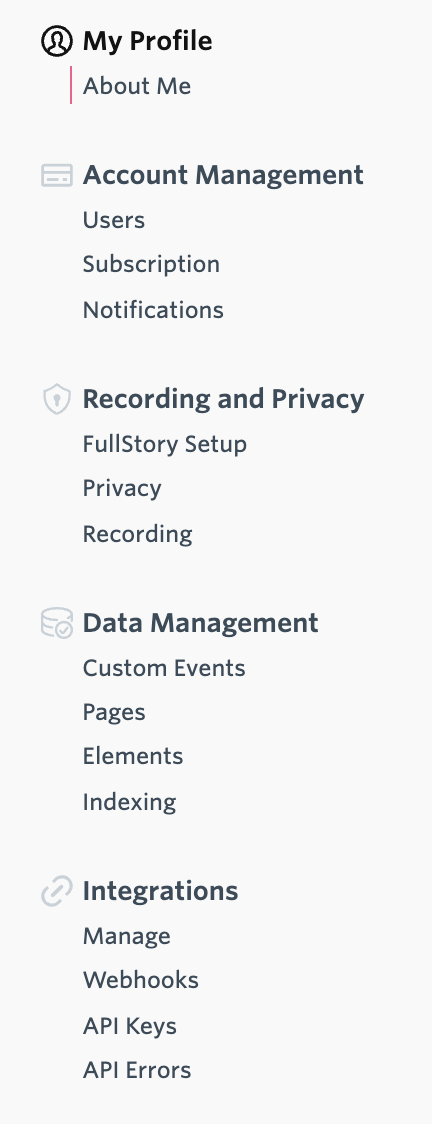This screenshot has height=1124, width=432.
Task: Select the Indexing option
Action: click(130, 802)
